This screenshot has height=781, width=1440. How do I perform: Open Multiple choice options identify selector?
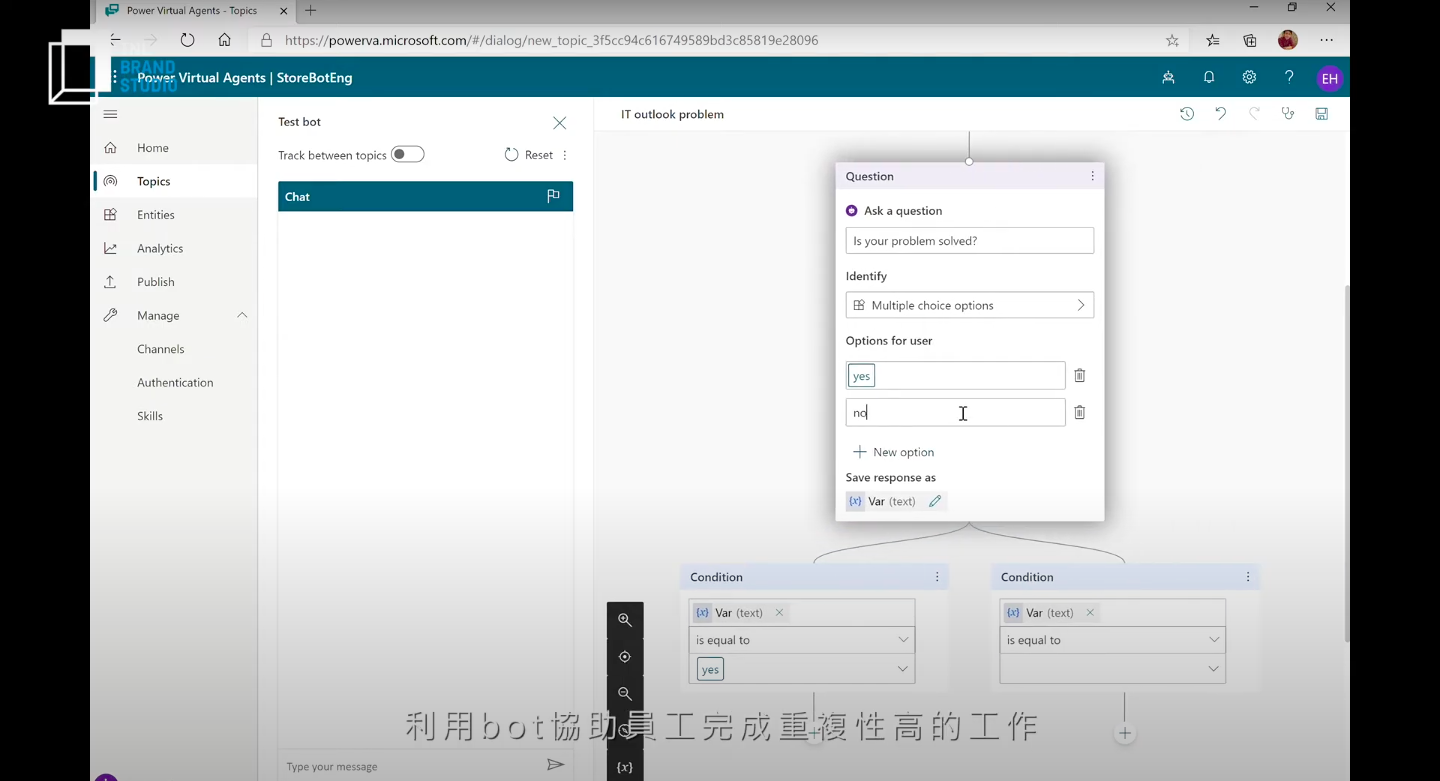(969, 305)
